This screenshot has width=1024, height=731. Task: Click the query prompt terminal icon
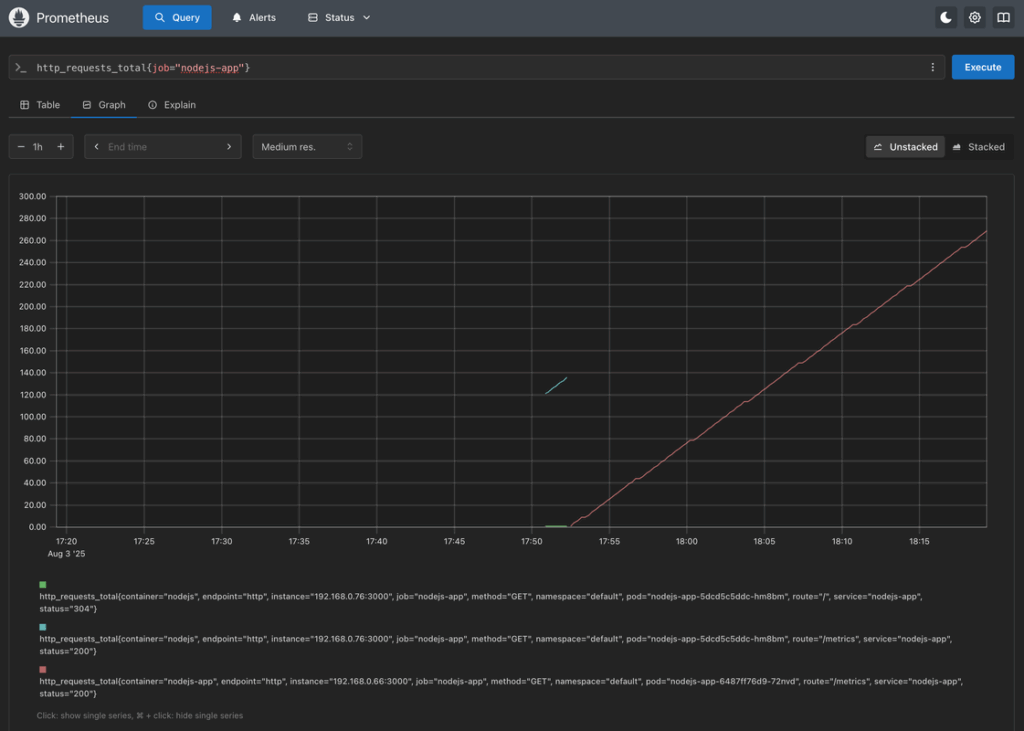(21, 67)
